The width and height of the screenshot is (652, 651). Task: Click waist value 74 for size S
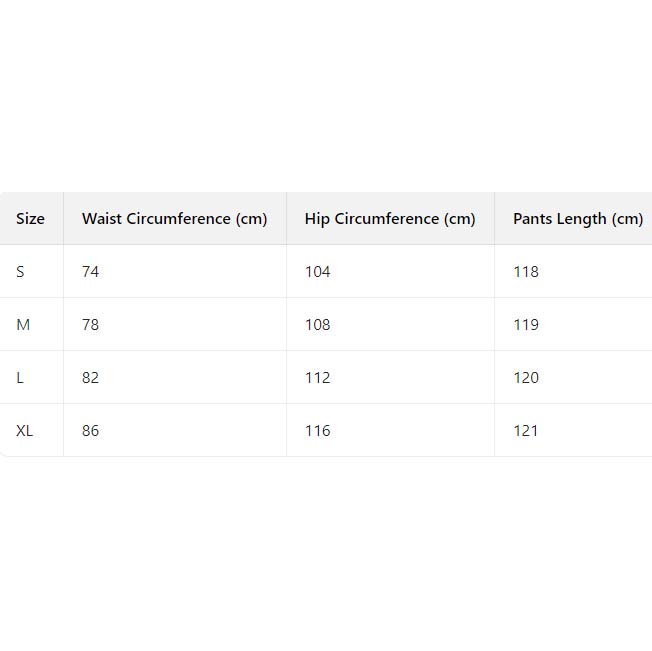[x=91, y=272]
